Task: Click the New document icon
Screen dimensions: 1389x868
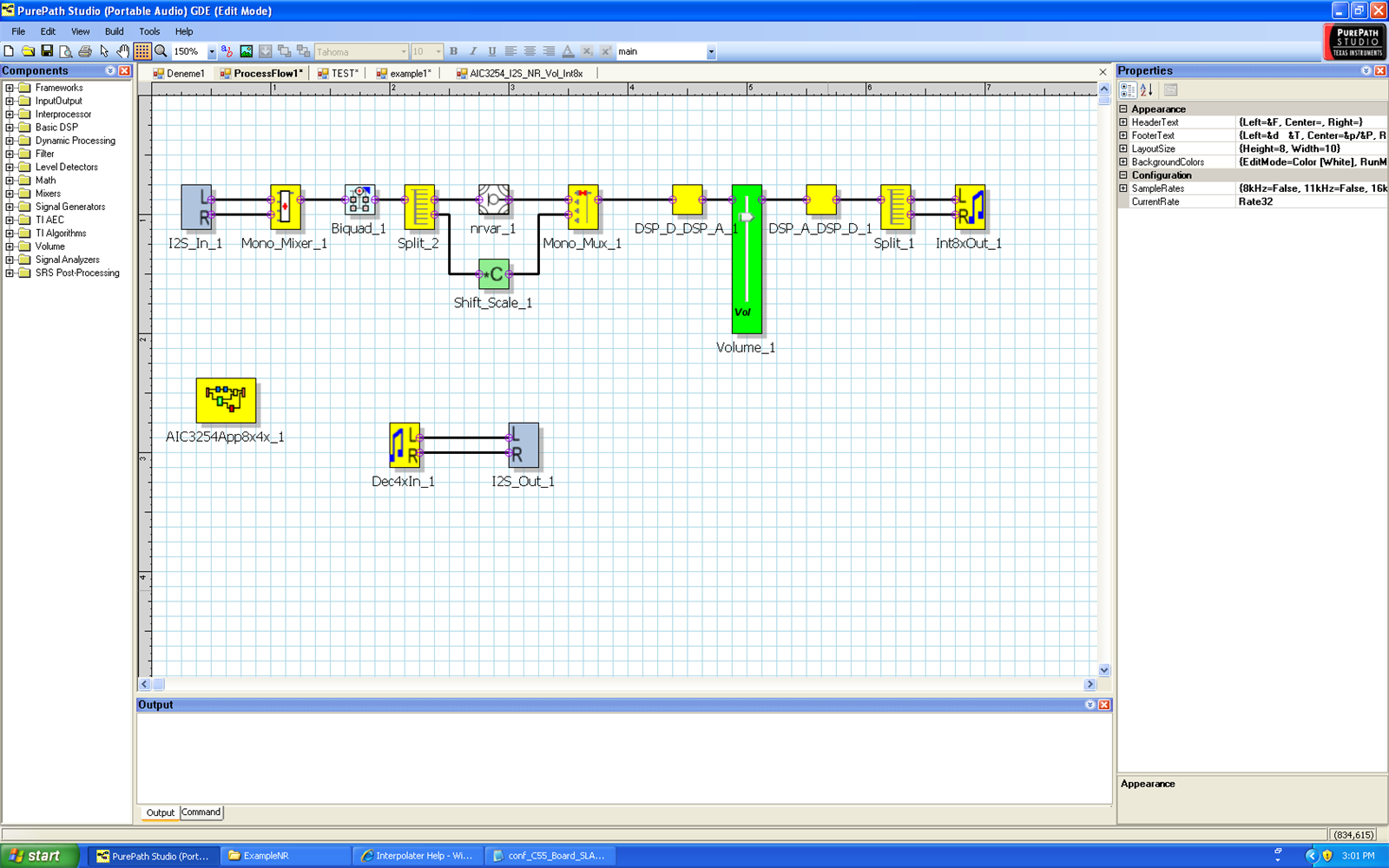Action: coord(9,51)
